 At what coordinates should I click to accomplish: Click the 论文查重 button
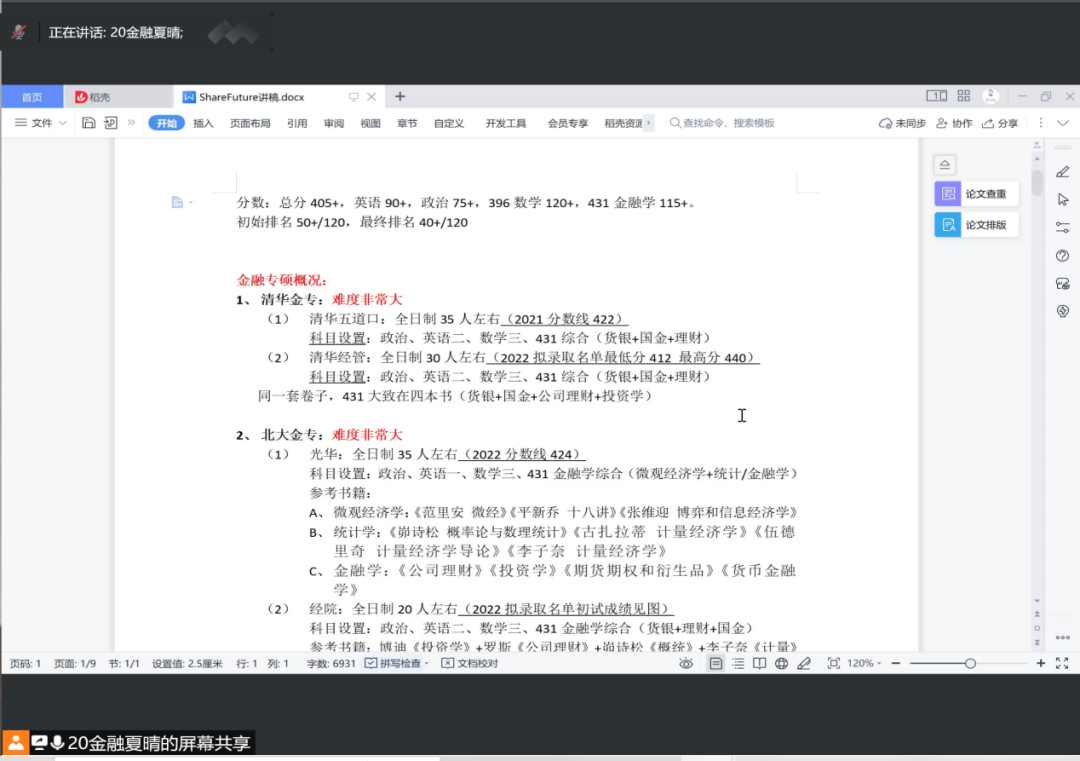(x=976, y=194)
